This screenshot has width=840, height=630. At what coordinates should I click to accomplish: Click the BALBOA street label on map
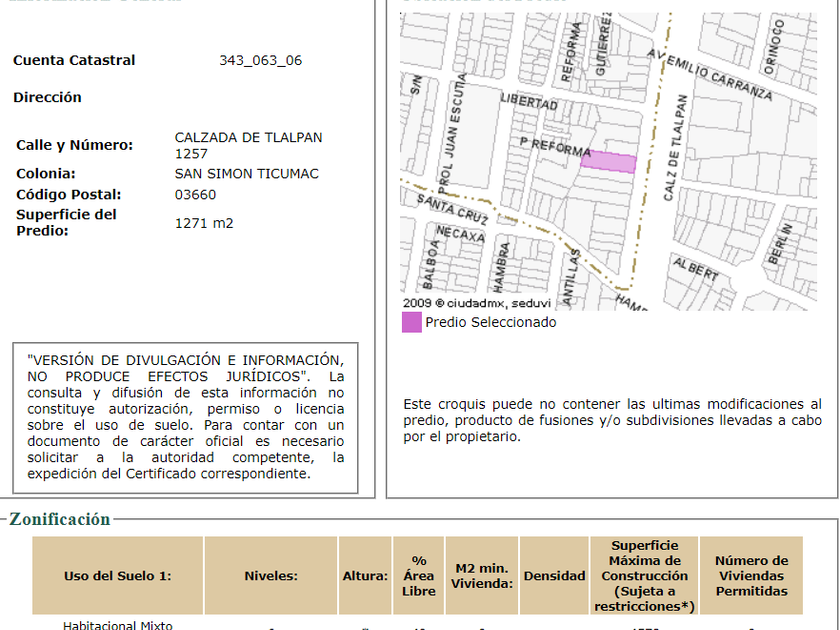[431, 264]
